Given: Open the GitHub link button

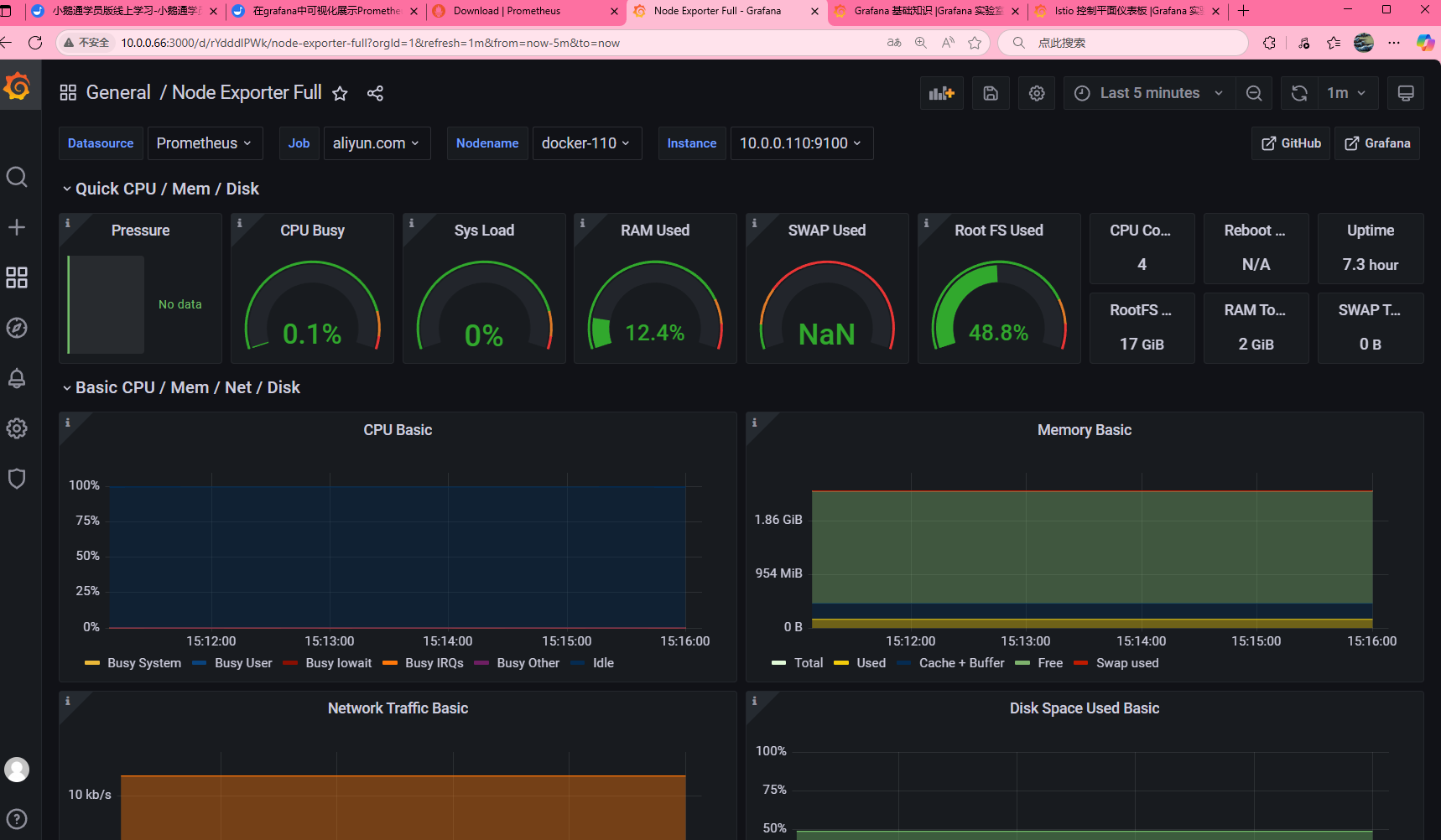Looking at the screenshot, I should click(x=1291, y=143).
